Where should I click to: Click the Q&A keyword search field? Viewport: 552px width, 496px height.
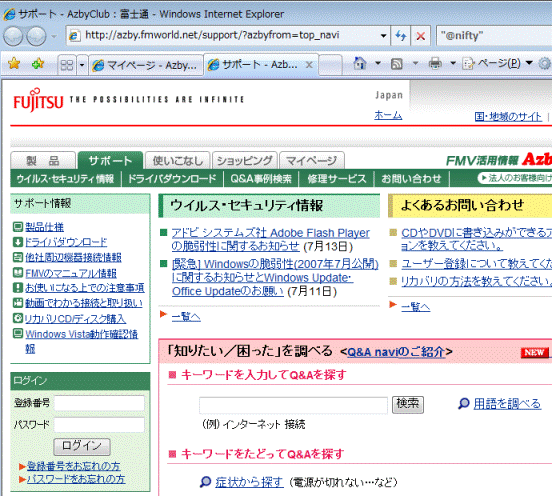coord(294,405)
